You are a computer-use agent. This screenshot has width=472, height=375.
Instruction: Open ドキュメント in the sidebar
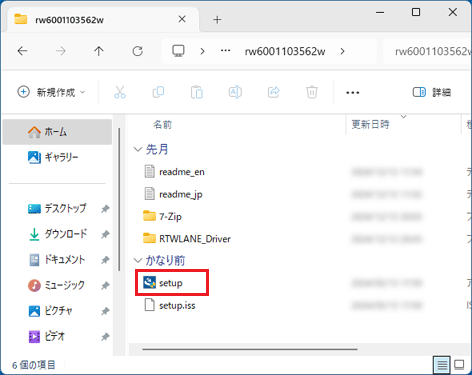point(57,259)
